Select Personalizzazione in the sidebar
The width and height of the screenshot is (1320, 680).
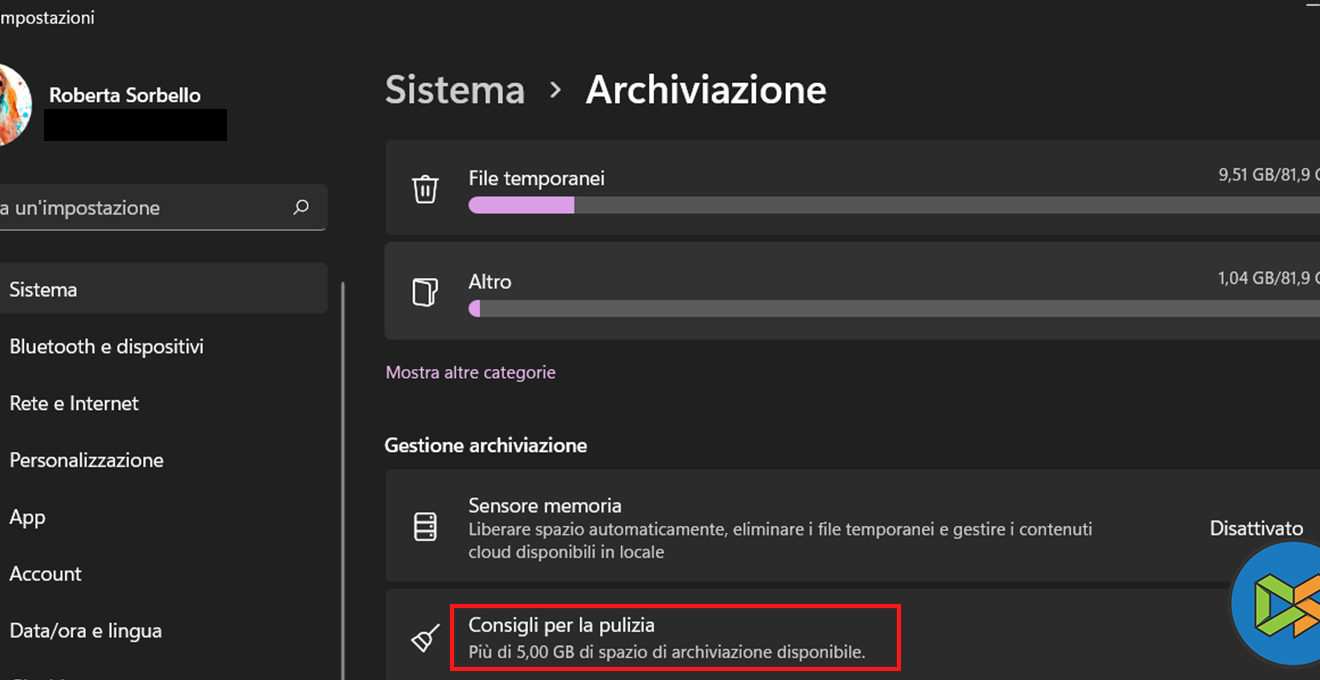pyautogui.click(x=86, y=460)
